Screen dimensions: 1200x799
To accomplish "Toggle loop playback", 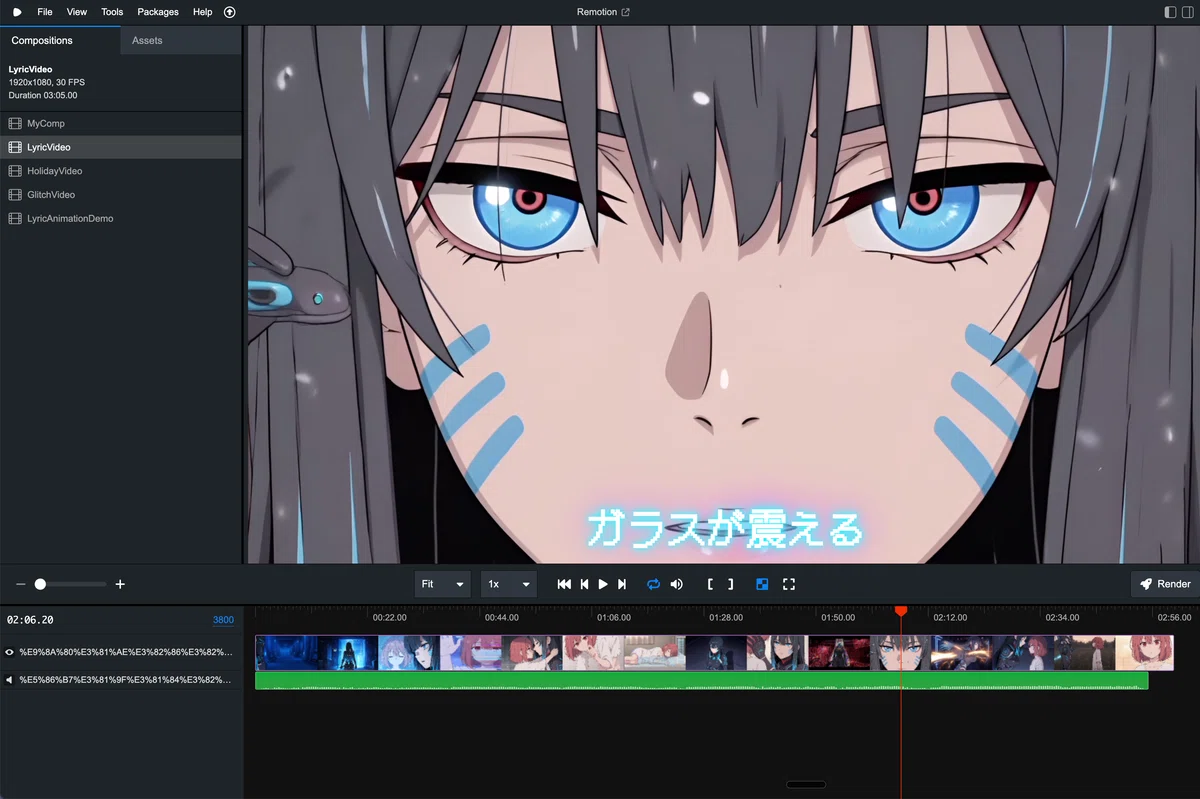I will 653,584.
